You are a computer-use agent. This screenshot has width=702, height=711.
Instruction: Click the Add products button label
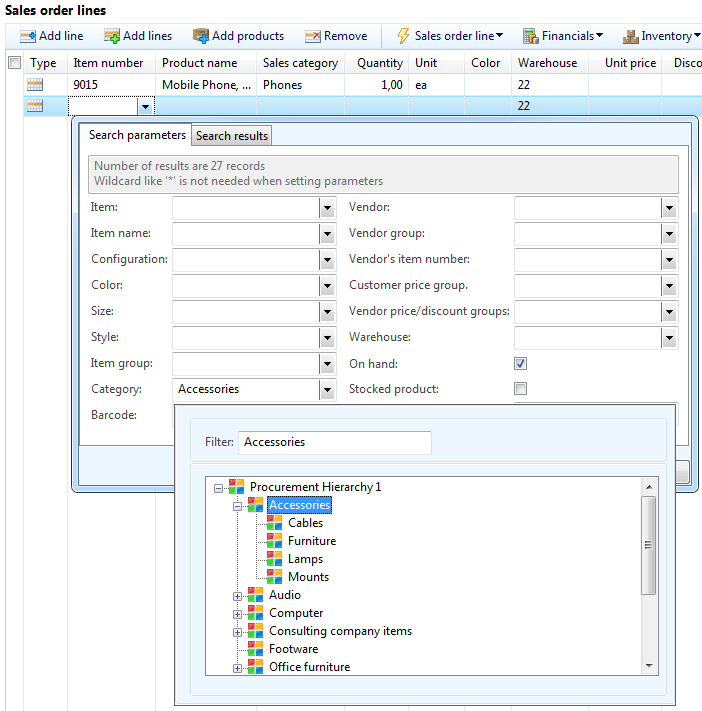248,36
